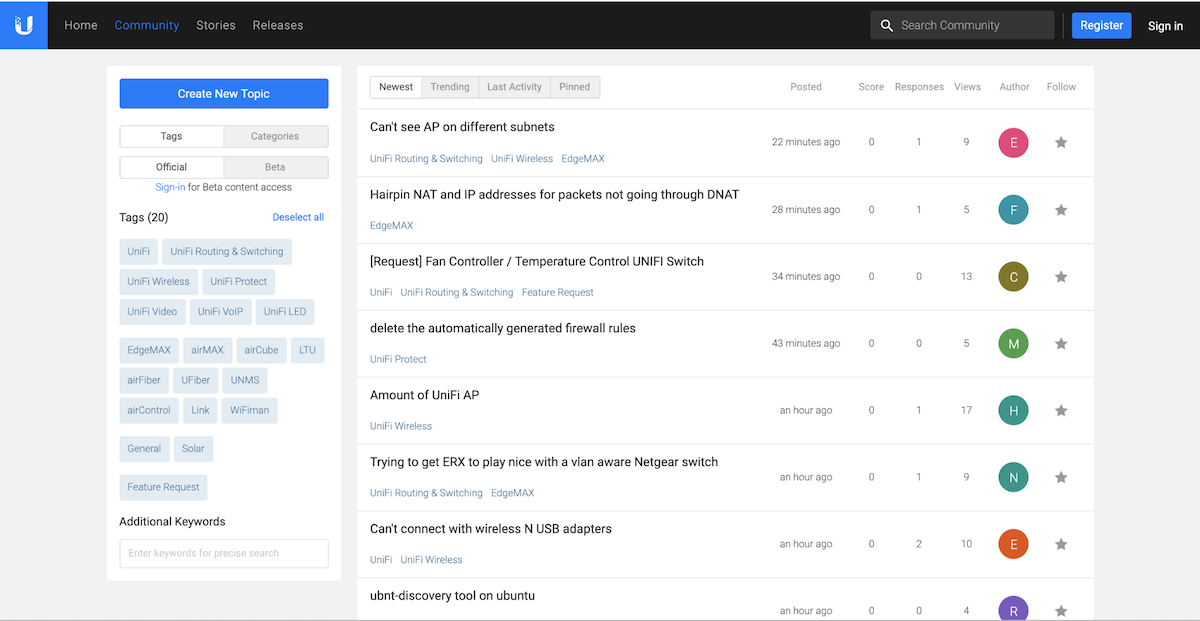Toggle the WiFiman tag filter
The width and height of the screenshot is (1200, 621).
pos(250,411)
